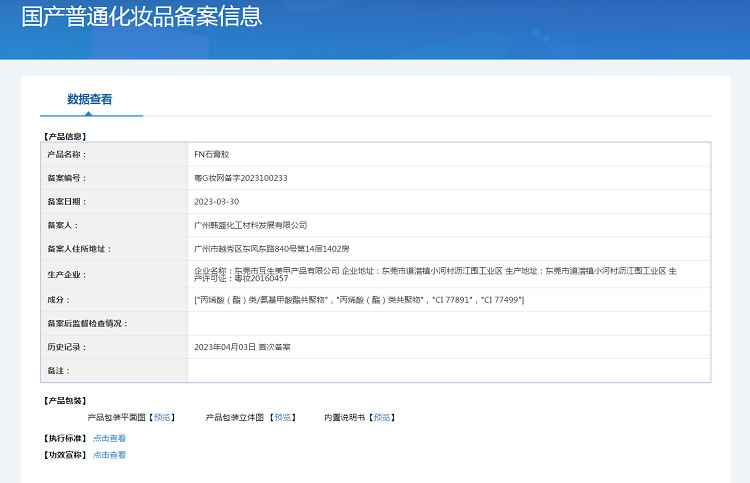This screenshot has height=483, width=750.
Task: Click the 备案后监督检查情况 label
Action: 88,324
